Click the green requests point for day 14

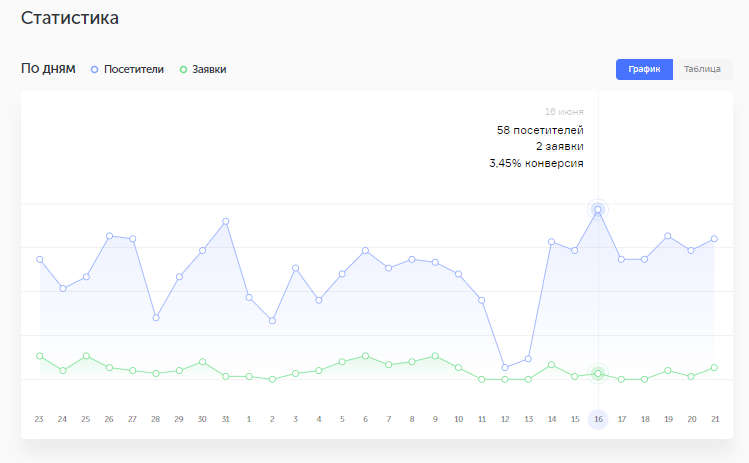[x=551, y=365]
